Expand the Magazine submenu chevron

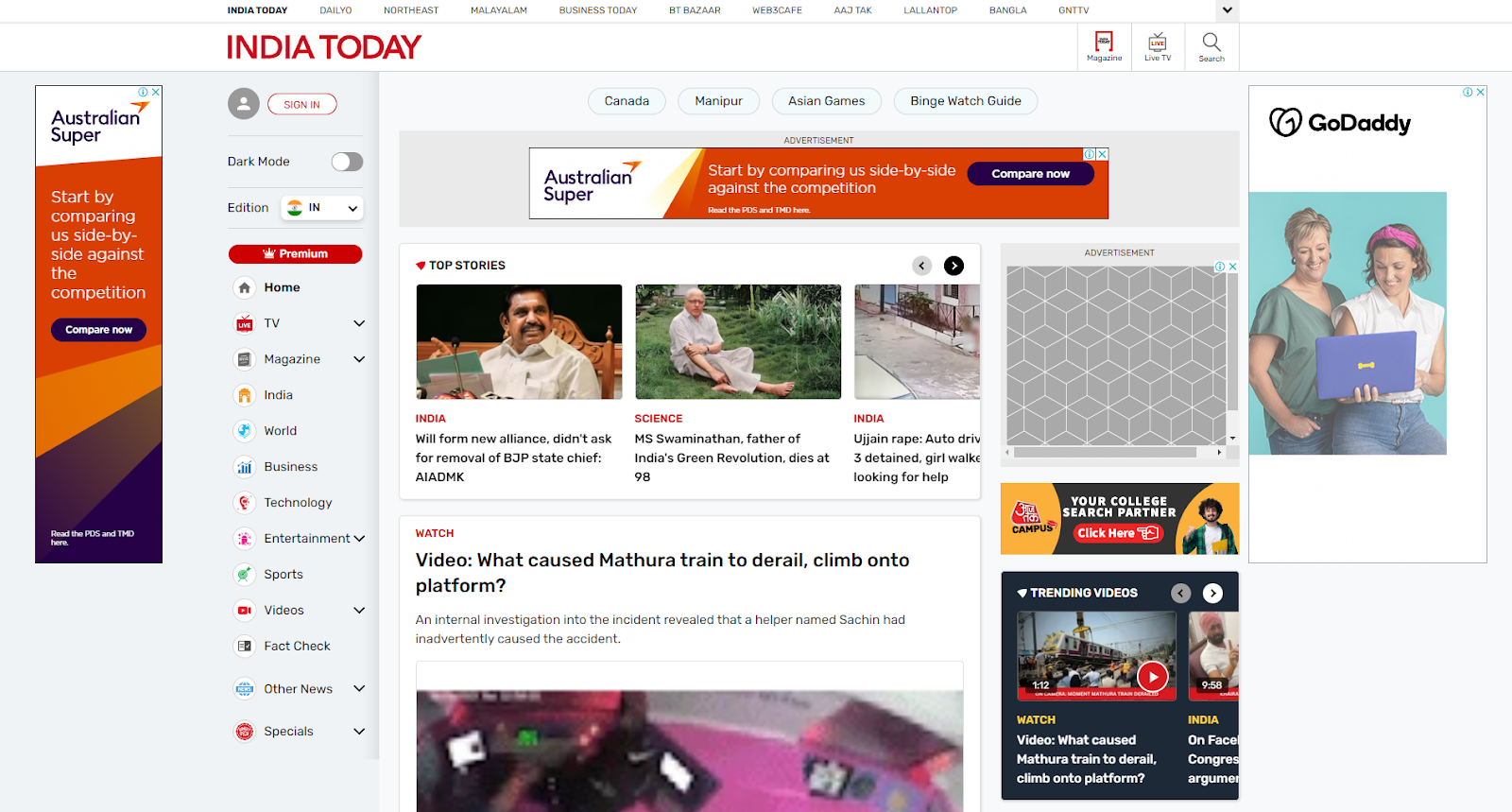tap(359, 359)
